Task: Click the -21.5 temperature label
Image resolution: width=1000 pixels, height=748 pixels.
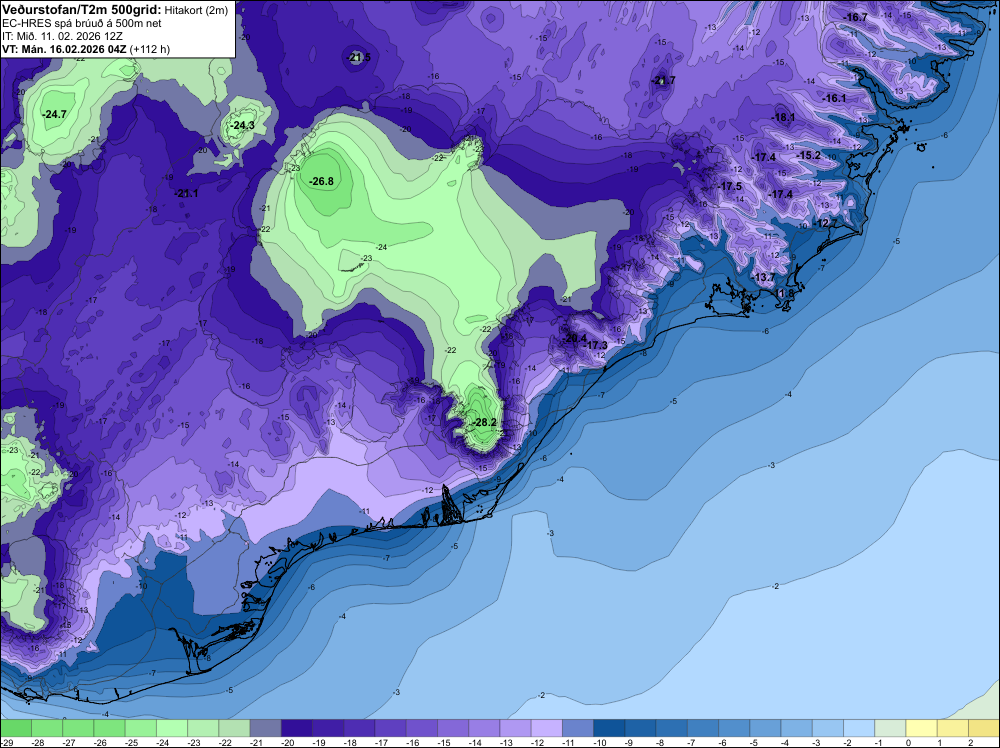Action: [x=358, y=57]
